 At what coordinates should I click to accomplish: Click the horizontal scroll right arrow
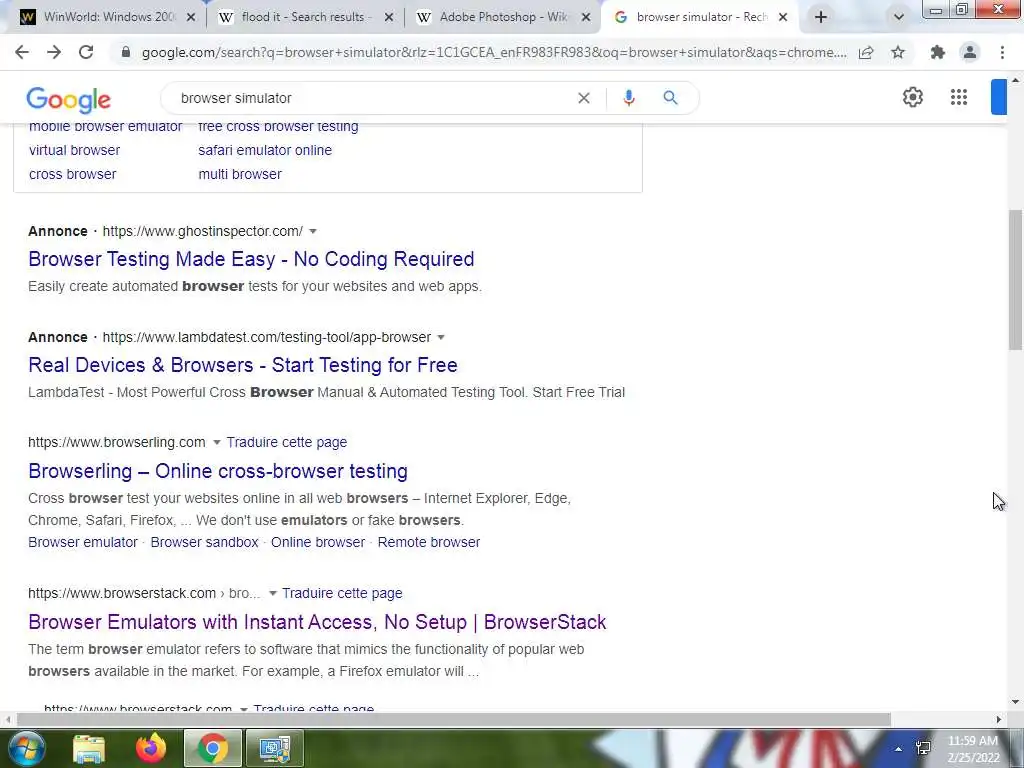(x=999, y=719)
